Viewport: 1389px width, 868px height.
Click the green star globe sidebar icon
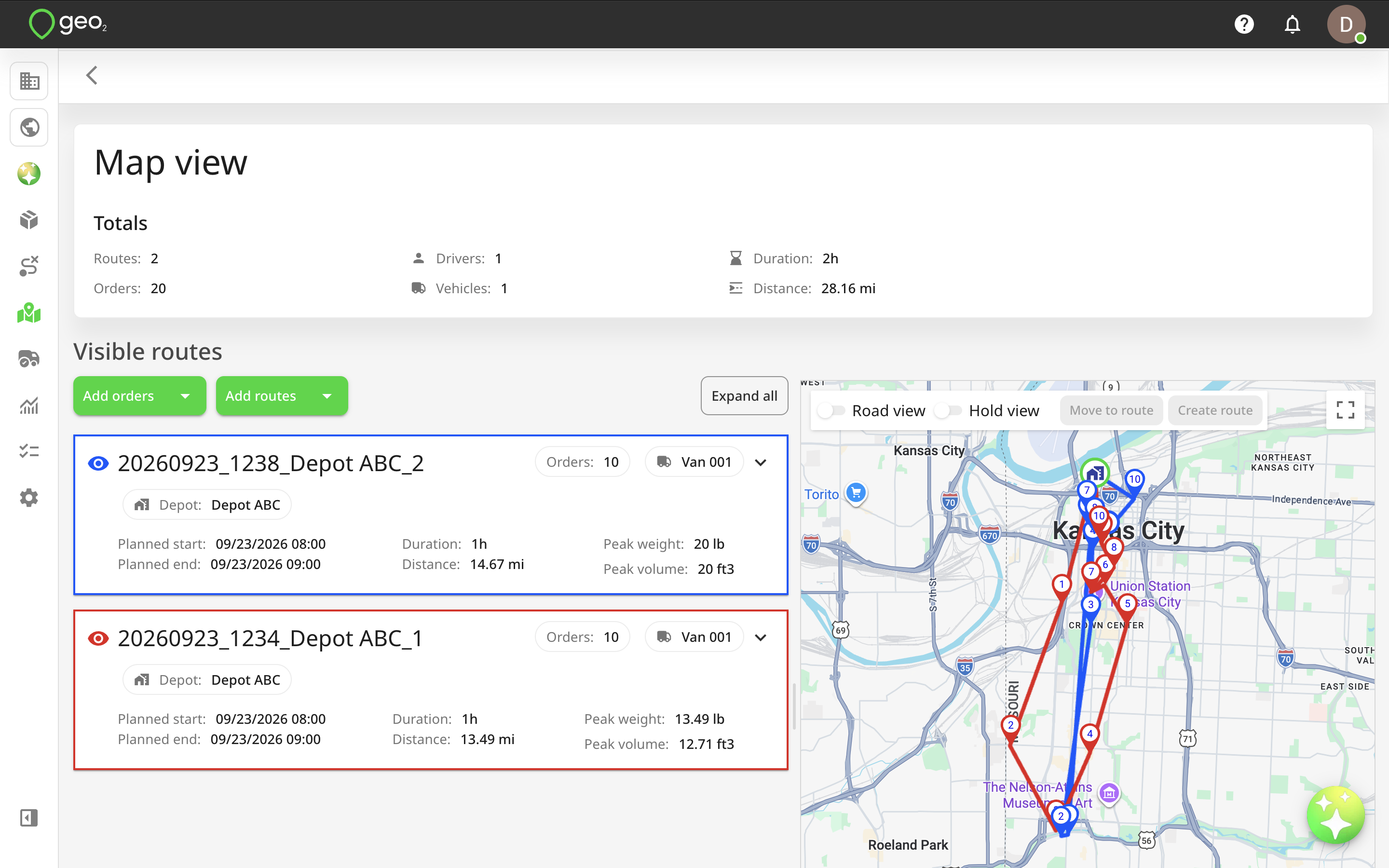tap(29, 174)
